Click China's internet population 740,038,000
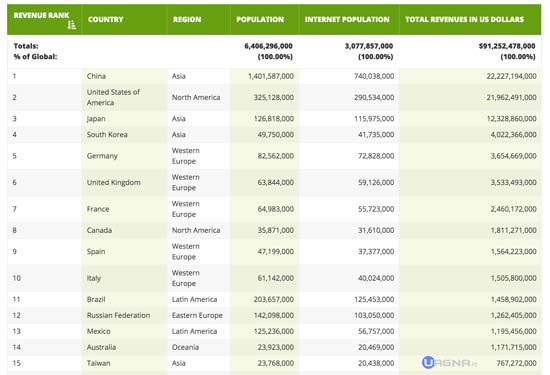This screenshot has height=375, width=550. 374,76
